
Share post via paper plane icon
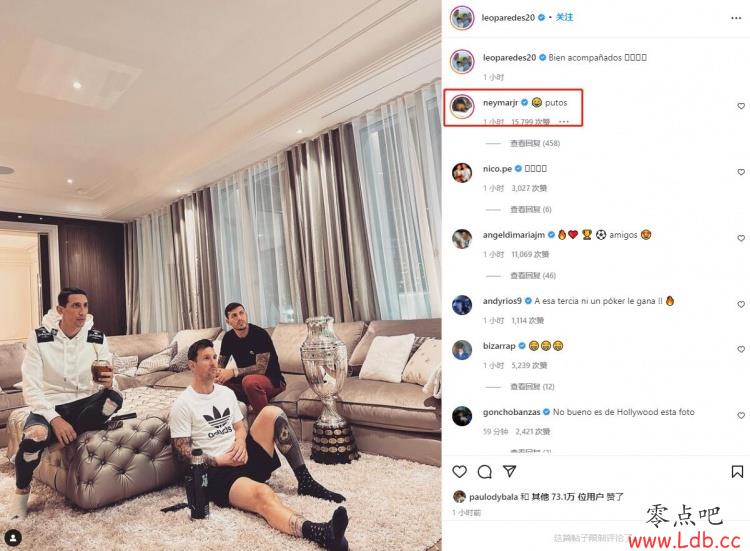[x=510, y=471]
